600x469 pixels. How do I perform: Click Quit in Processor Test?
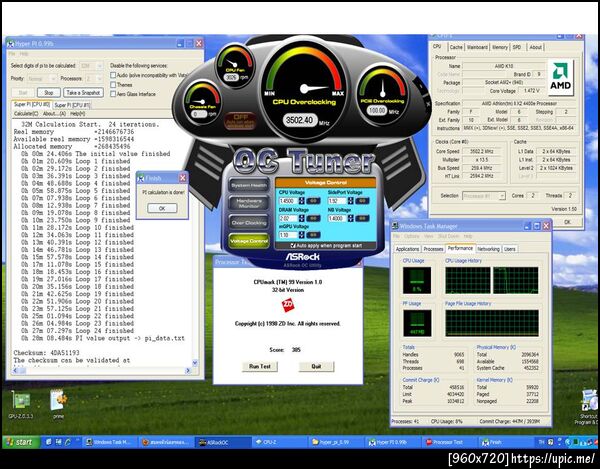(x=316, y=366)
